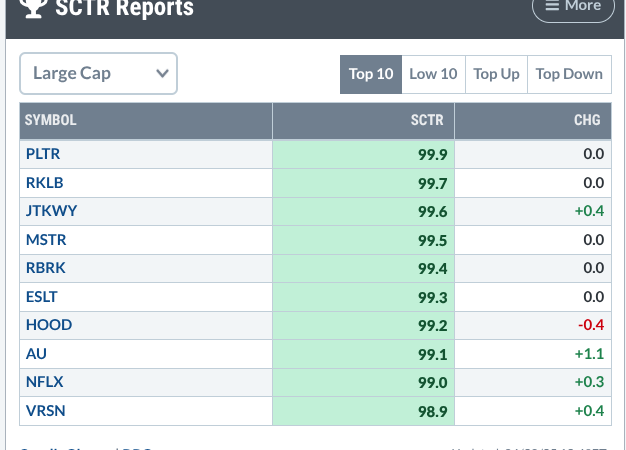Open the AU symbol link
The height and width of the screenshot is (450, 626).
click(36, 354)
